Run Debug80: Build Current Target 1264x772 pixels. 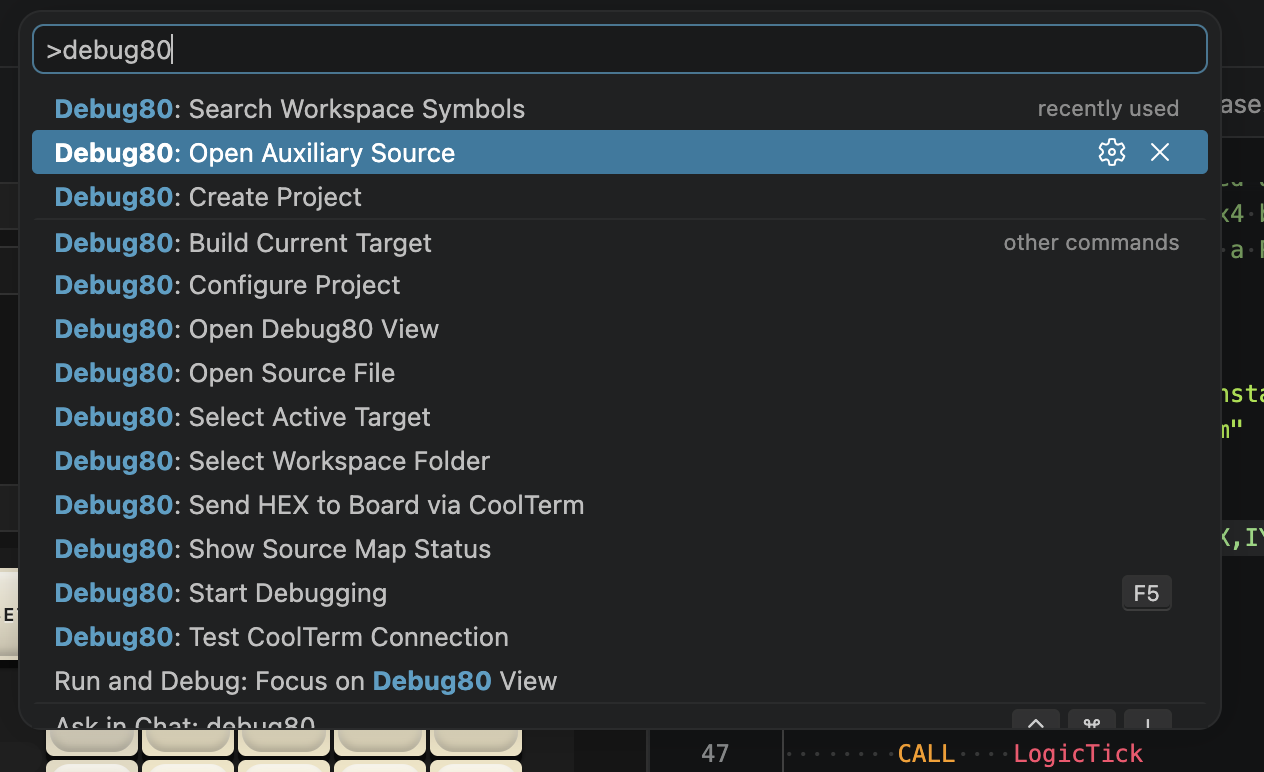pos(619,243)
